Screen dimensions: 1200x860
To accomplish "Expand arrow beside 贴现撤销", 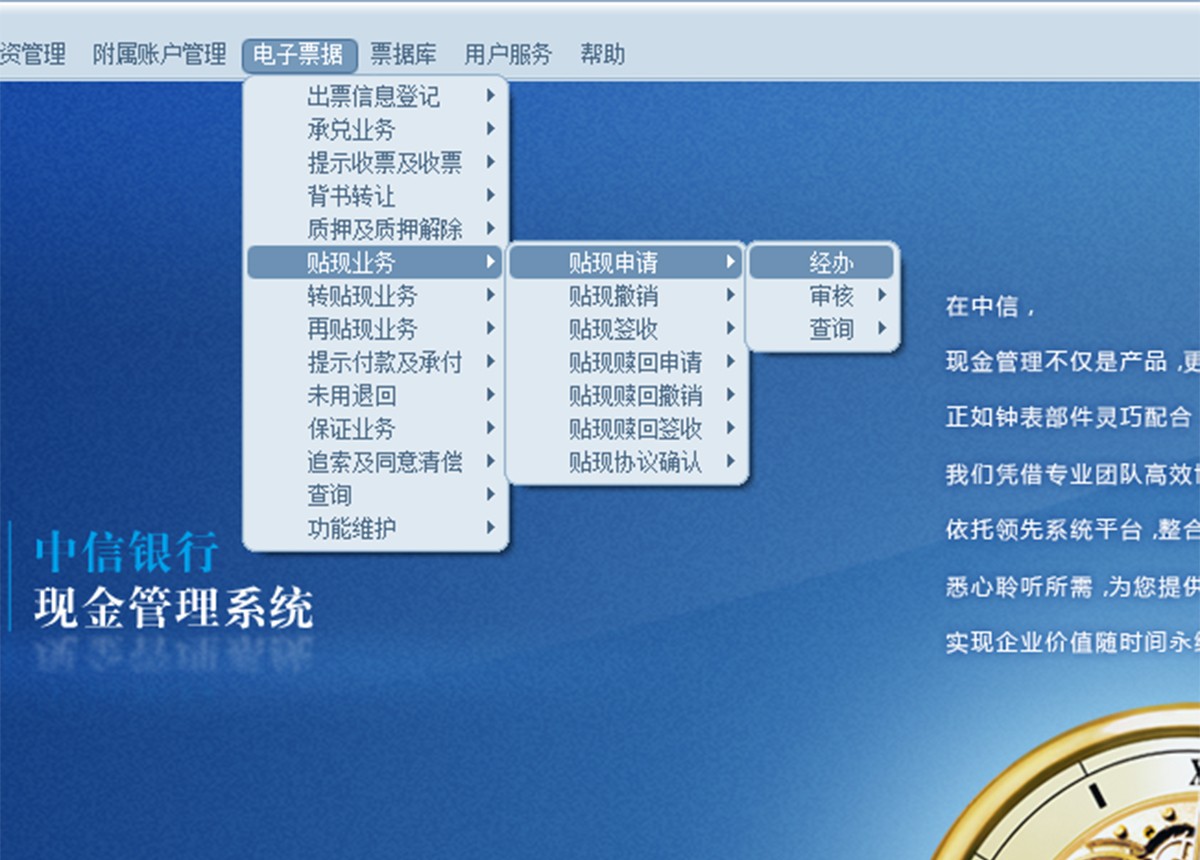I will coord(731,295).
